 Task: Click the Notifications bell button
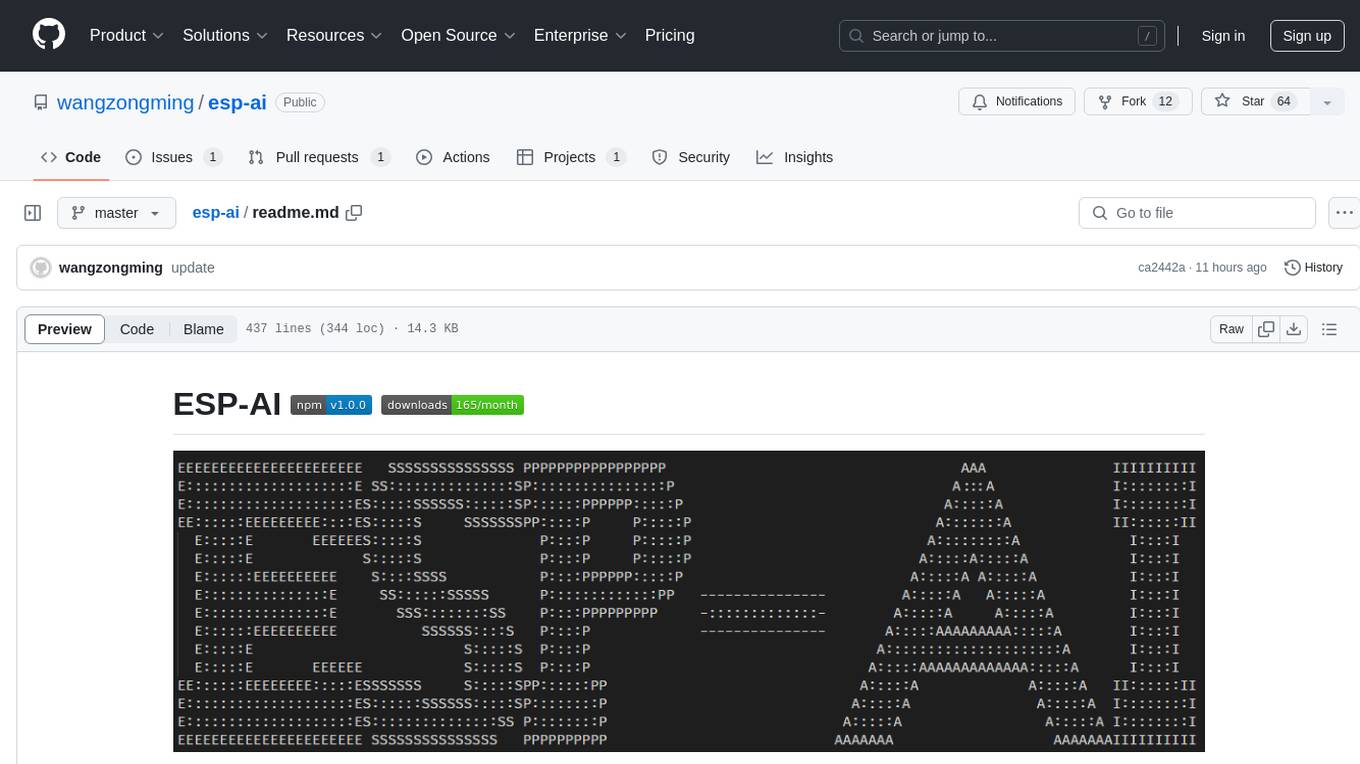[1017, 102]
